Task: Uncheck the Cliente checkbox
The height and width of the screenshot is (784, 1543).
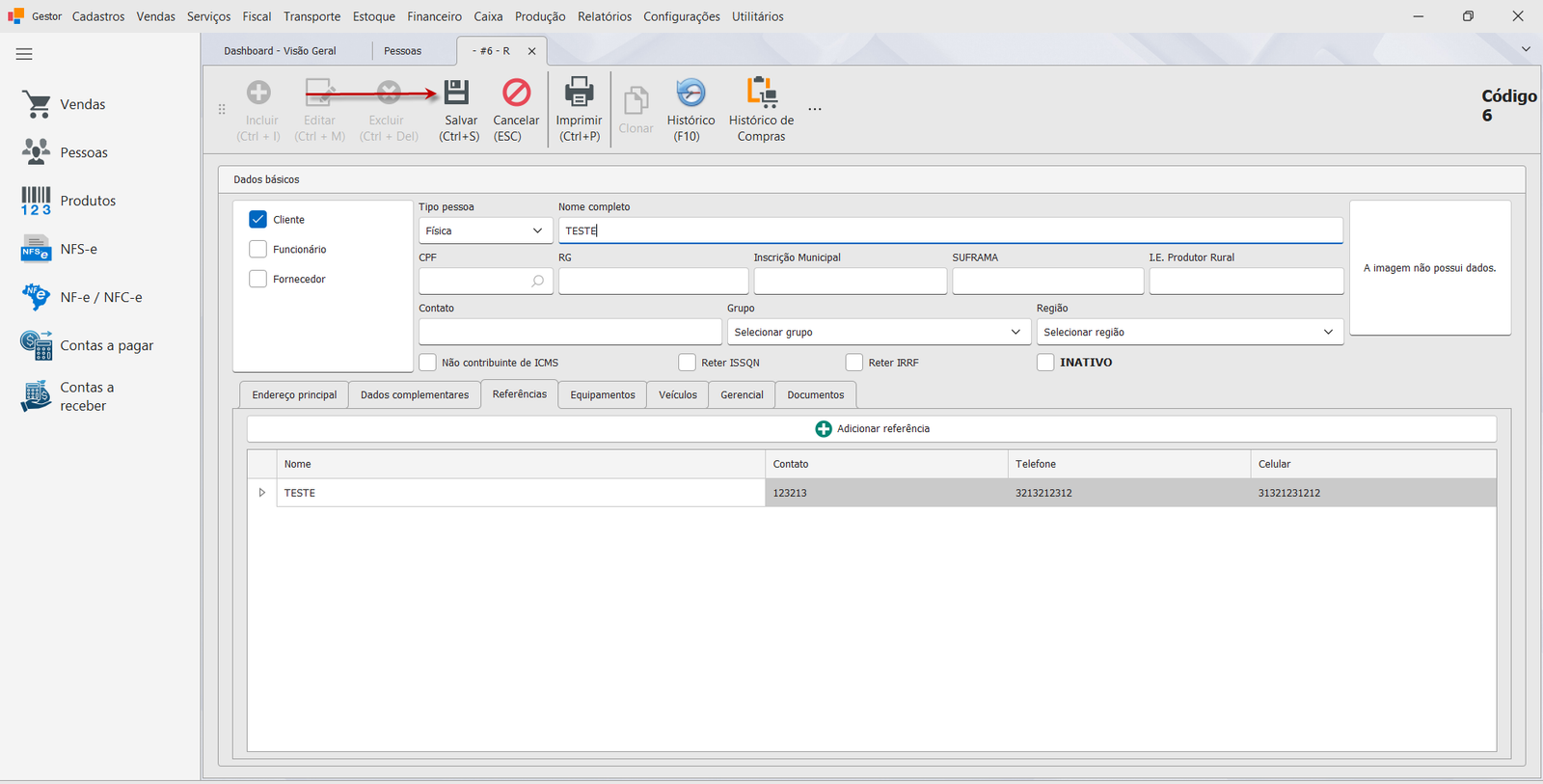Action: coord(257,219)
